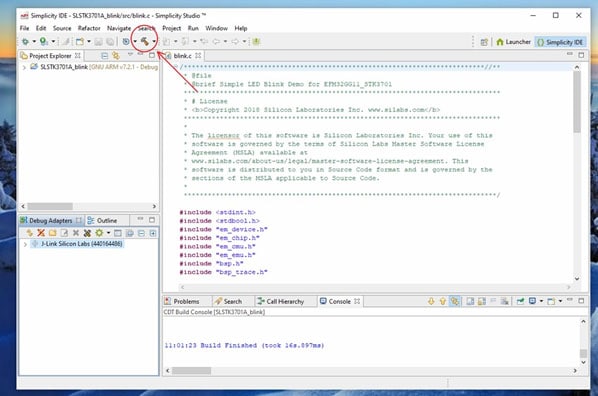
Task: Click the Previous Error up arrow in Console
Action: click(x=442, y=301)
